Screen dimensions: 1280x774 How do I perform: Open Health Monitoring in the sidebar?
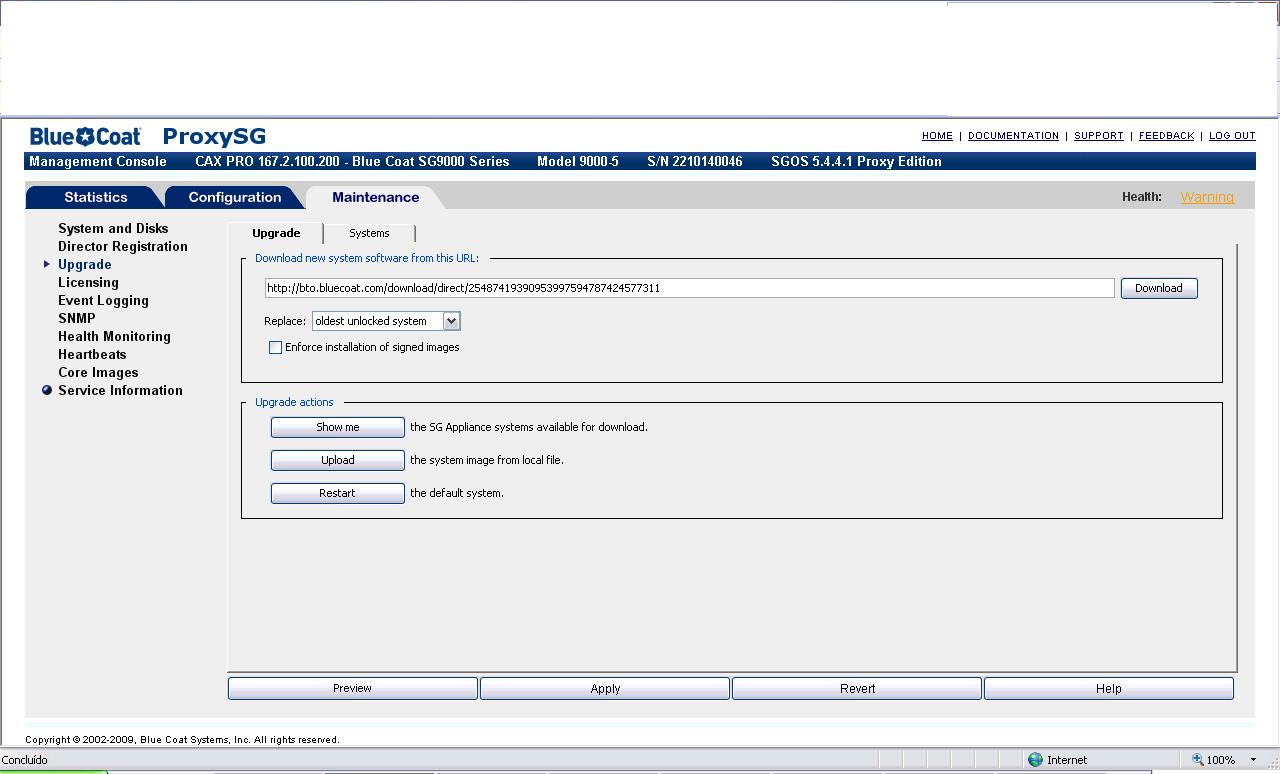114,336
